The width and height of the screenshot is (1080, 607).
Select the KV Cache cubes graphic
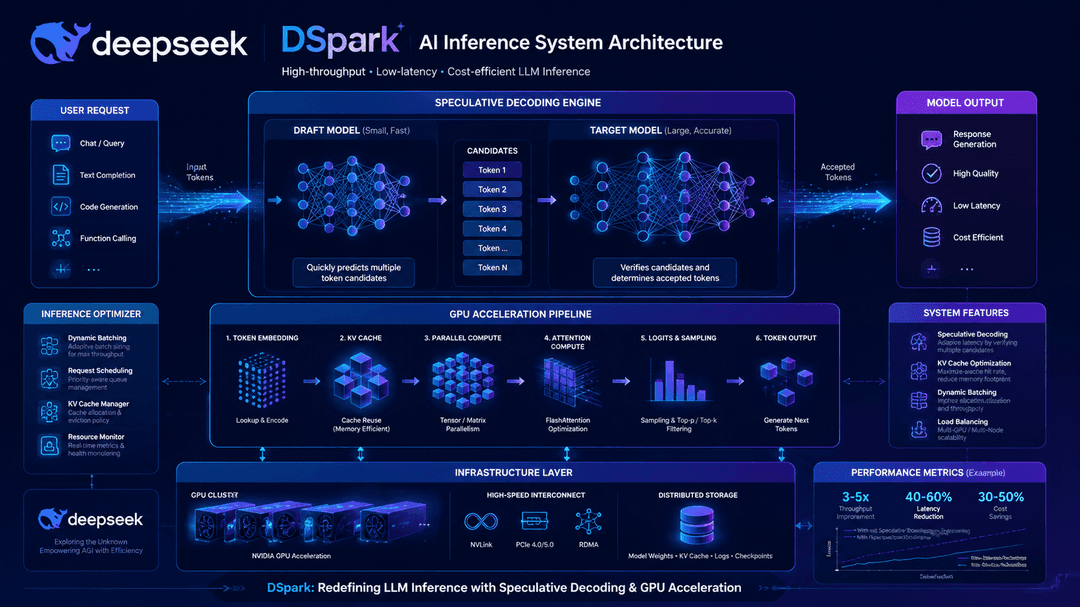click(361, 380)
